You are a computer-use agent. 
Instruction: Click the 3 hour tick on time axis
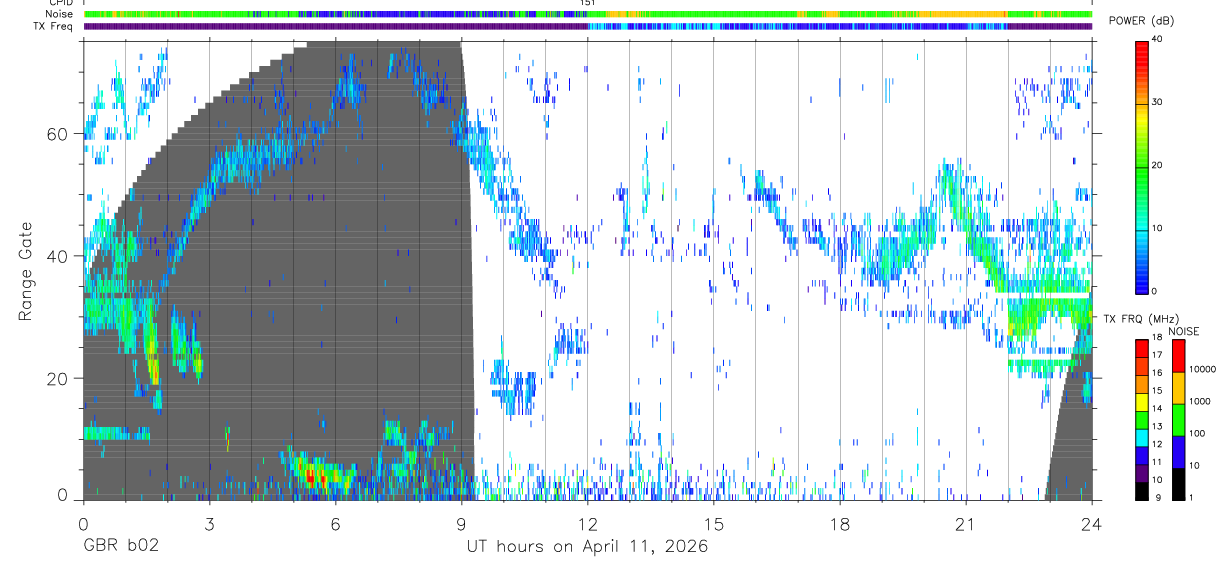click(x=210, y=523)
